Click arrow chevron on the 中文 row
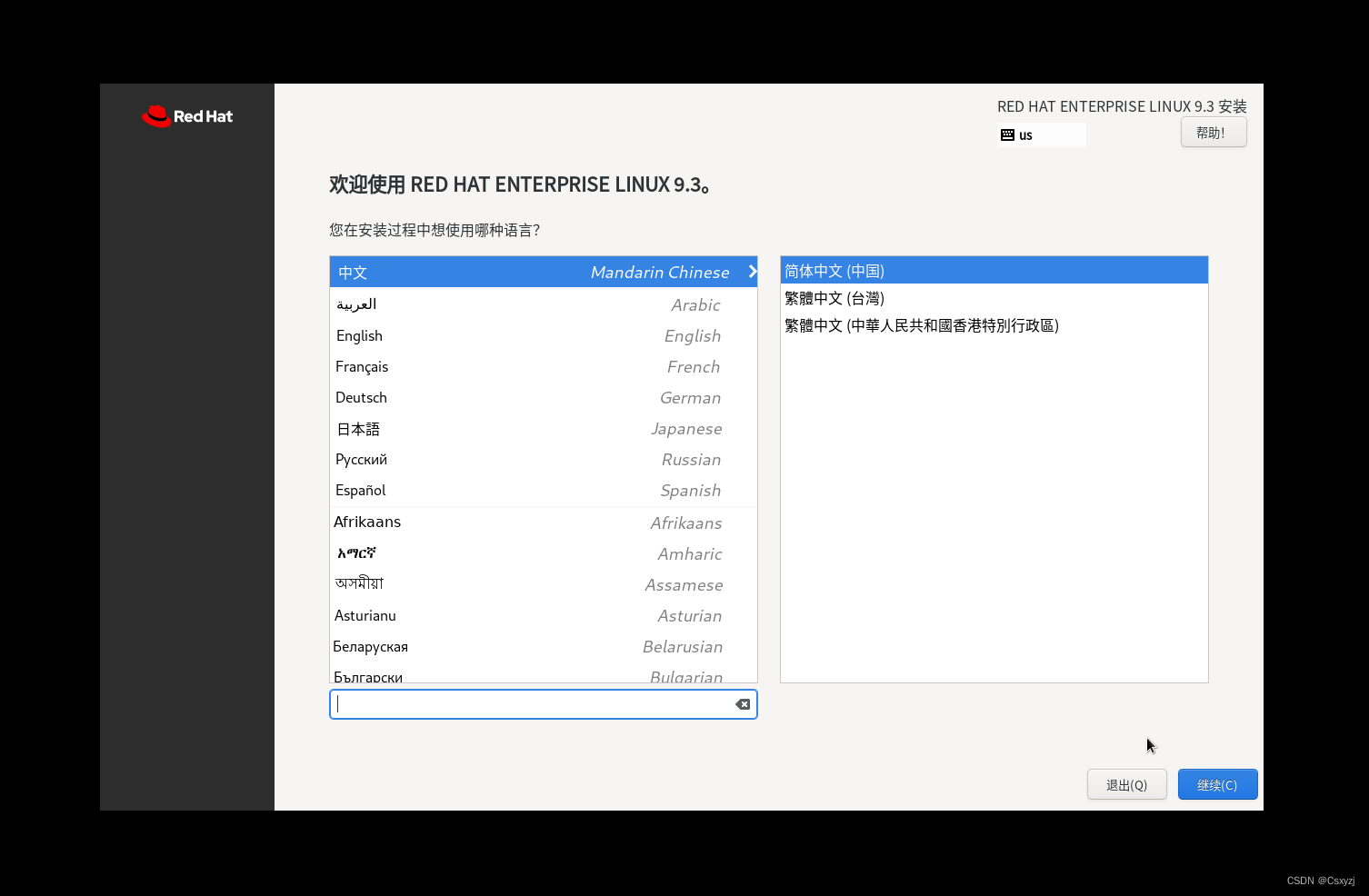This screenshot has height=896, width=1369. (x=752, y=272)
